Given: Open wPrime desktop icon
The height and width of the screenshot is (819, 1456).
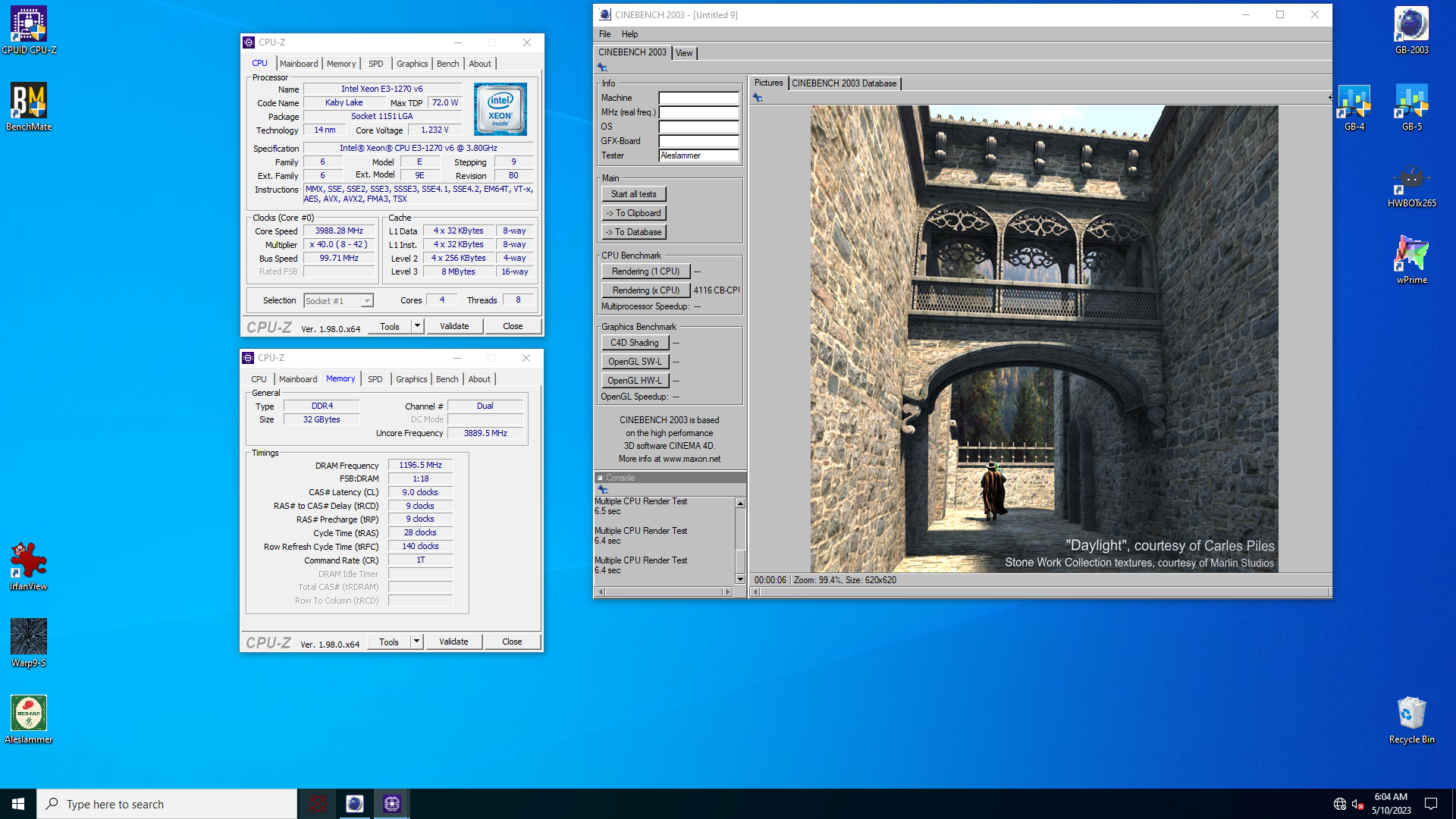Looking at the screenshot, I should click(1411, 261).
